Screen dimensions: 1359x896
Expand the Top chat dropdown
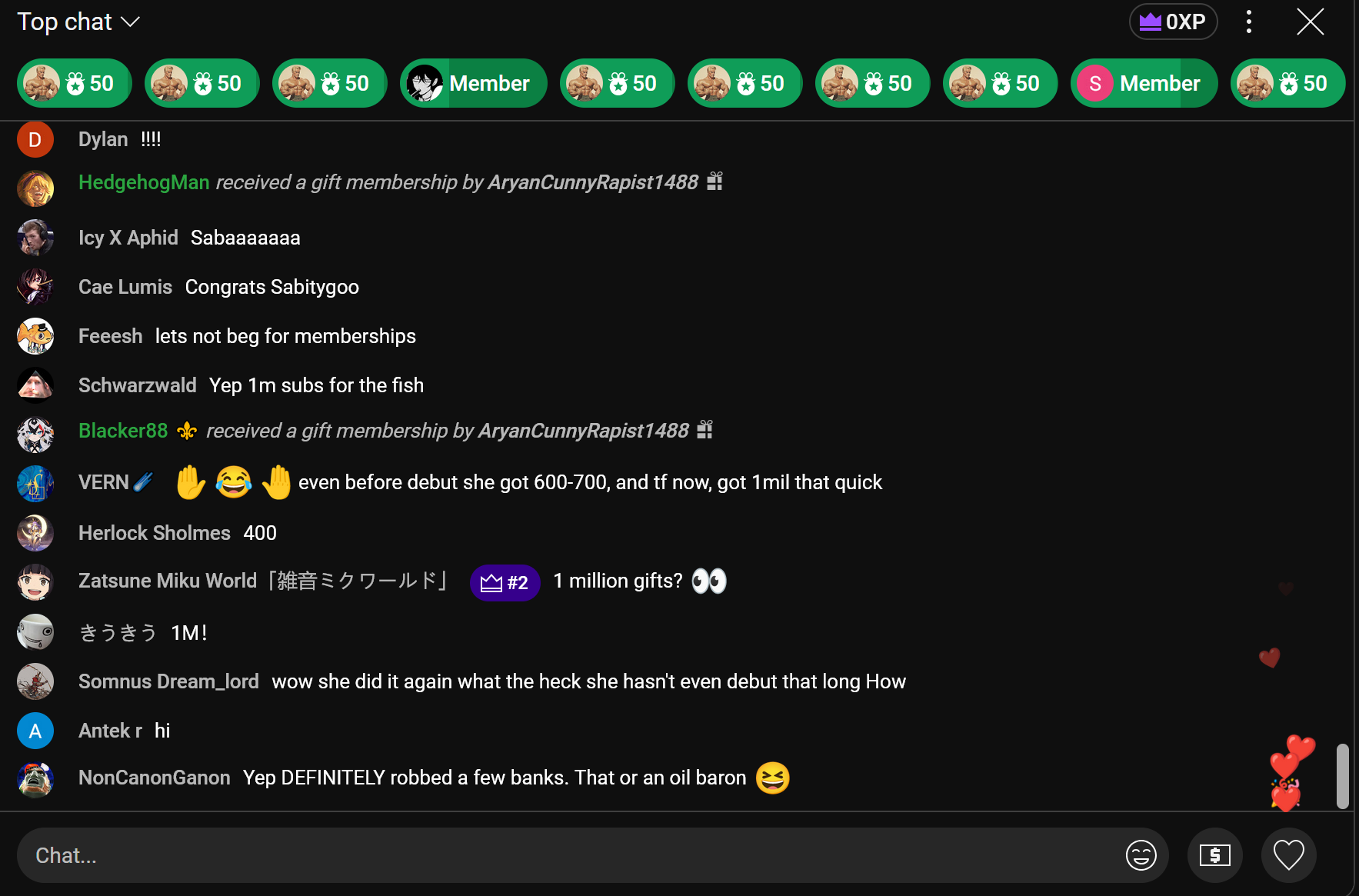coord(78,22)
